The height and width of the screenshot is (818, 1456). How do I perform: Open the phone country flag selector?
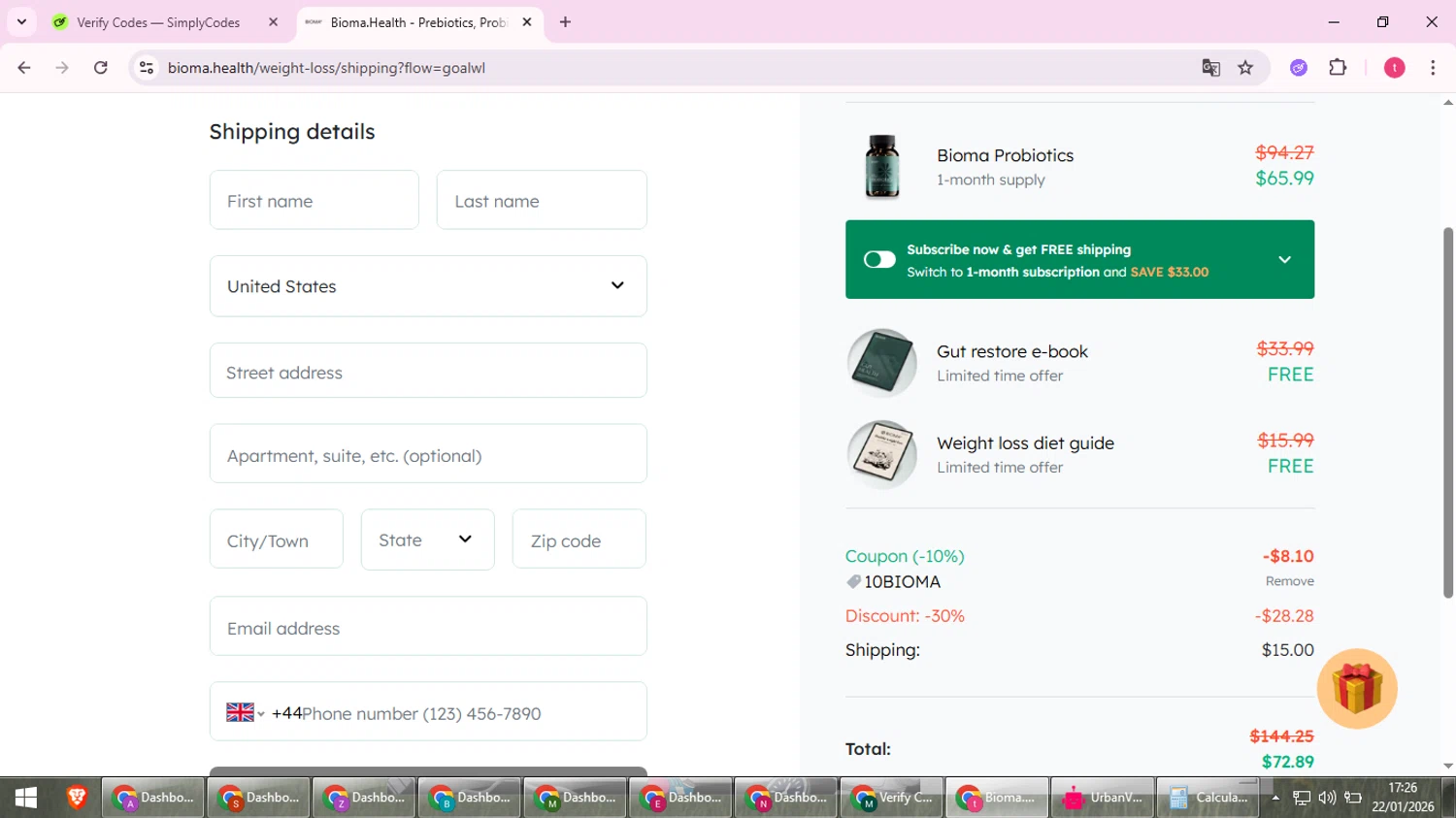click(x=246, y=713)
